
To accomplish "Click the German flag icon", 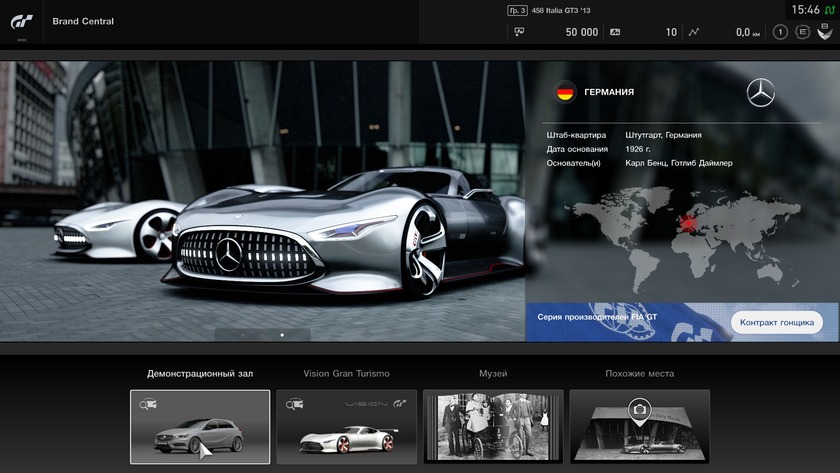I will pos(565,92).
